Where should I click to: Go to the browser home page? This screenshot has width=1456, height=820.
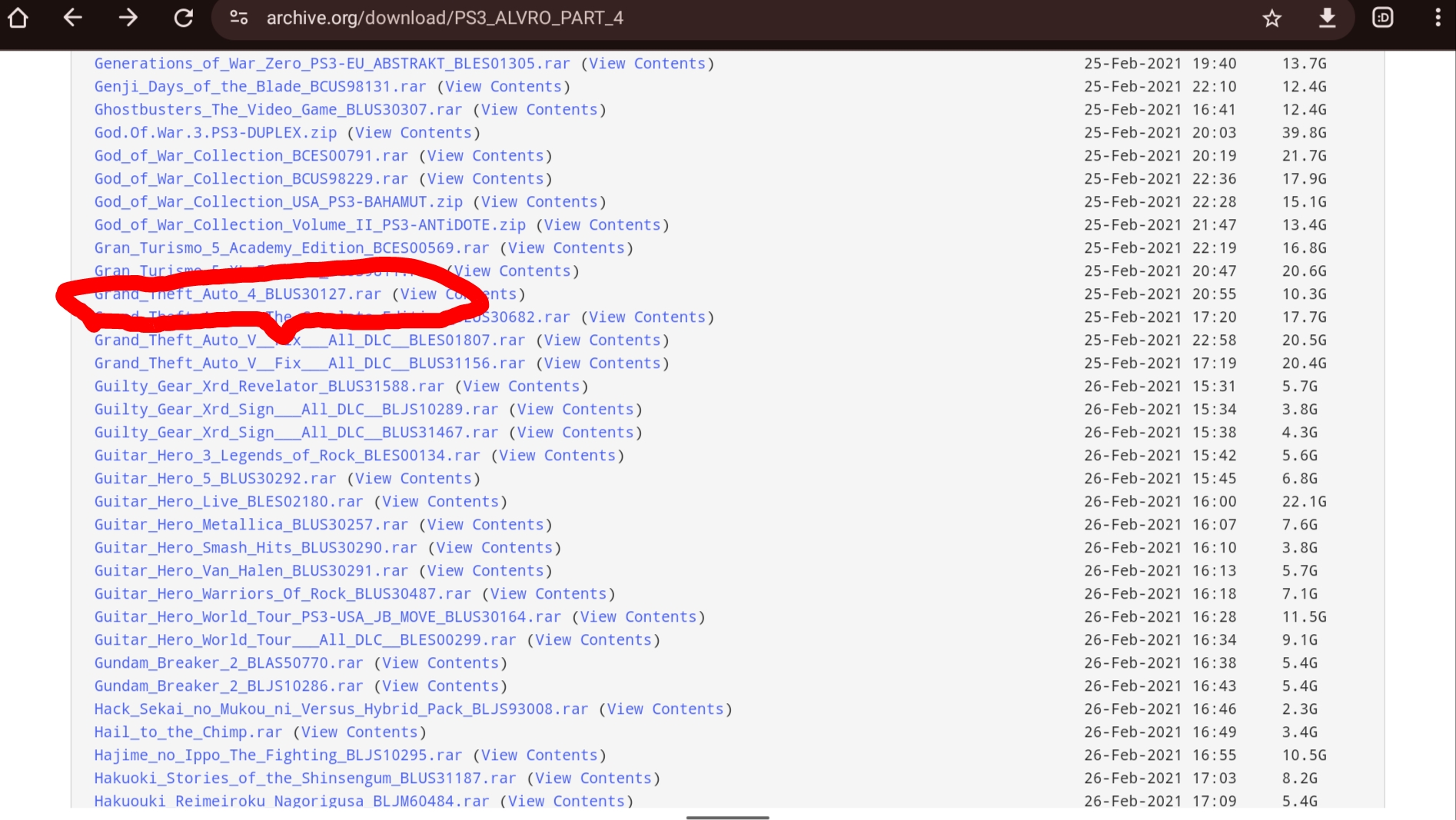[x=18, y=18]
